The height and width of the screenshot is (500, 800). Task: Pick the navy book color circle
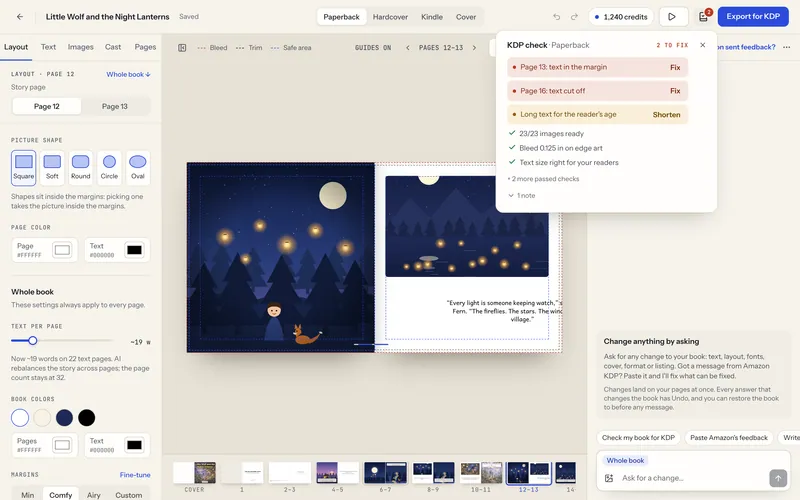click(64, 418)
